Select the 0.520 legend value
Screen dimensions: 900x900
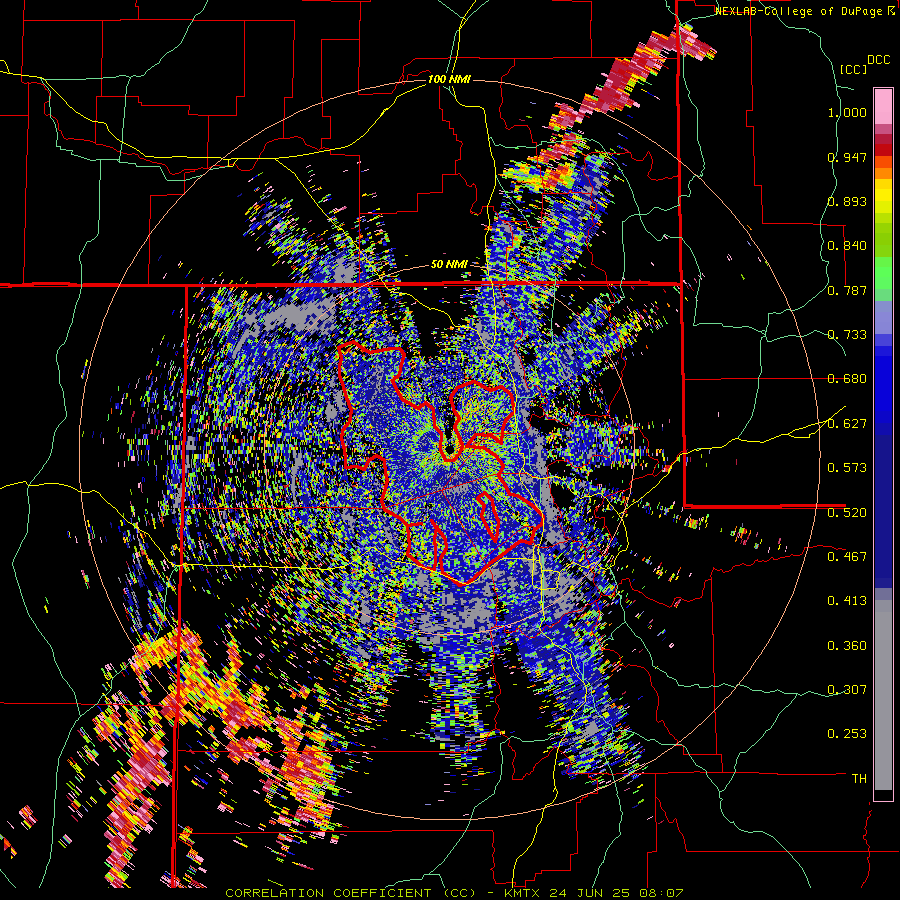[x=847, y=513]
